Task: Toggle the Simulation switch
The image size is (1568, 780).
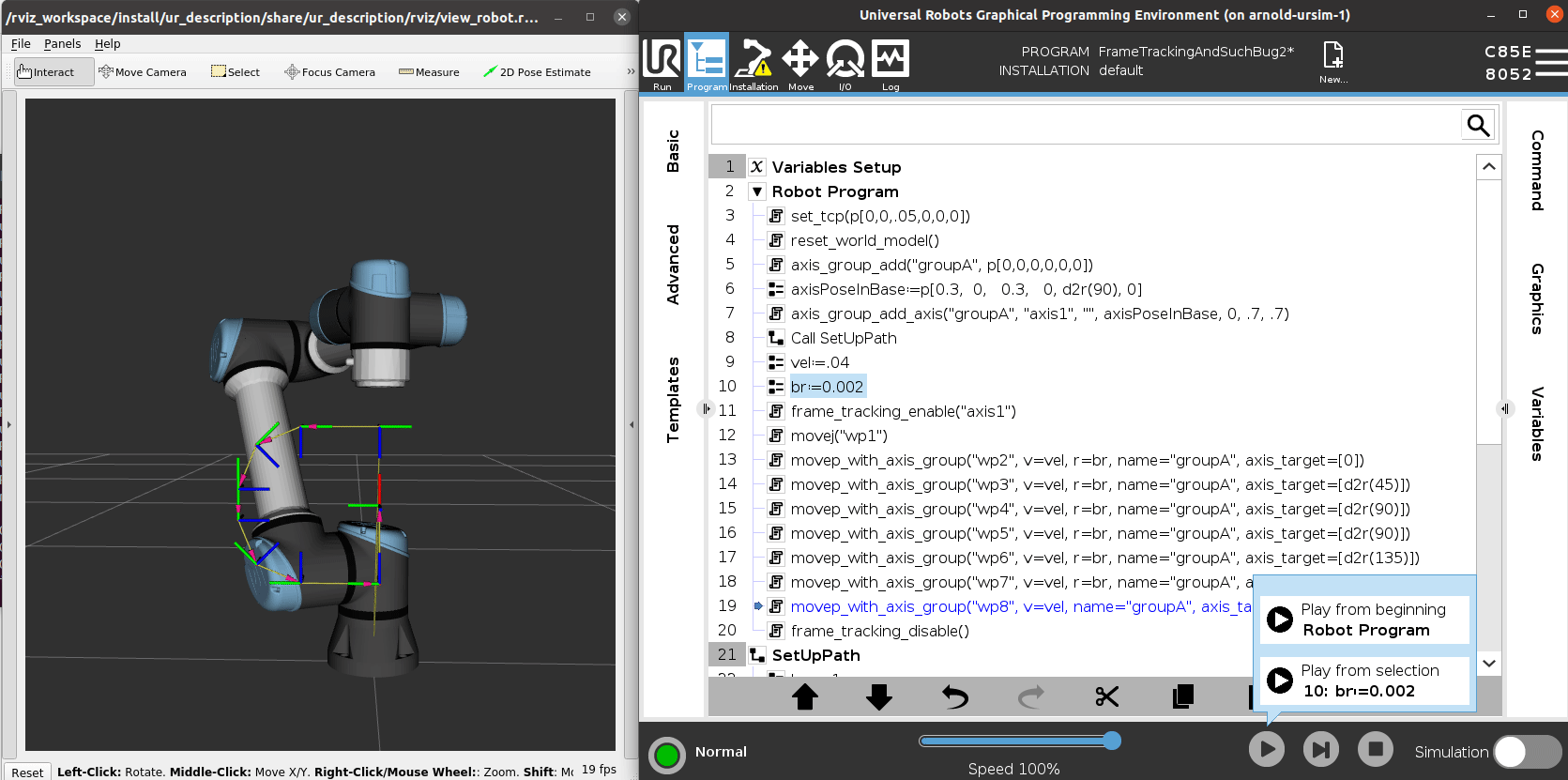Action: pos(1527,751)
